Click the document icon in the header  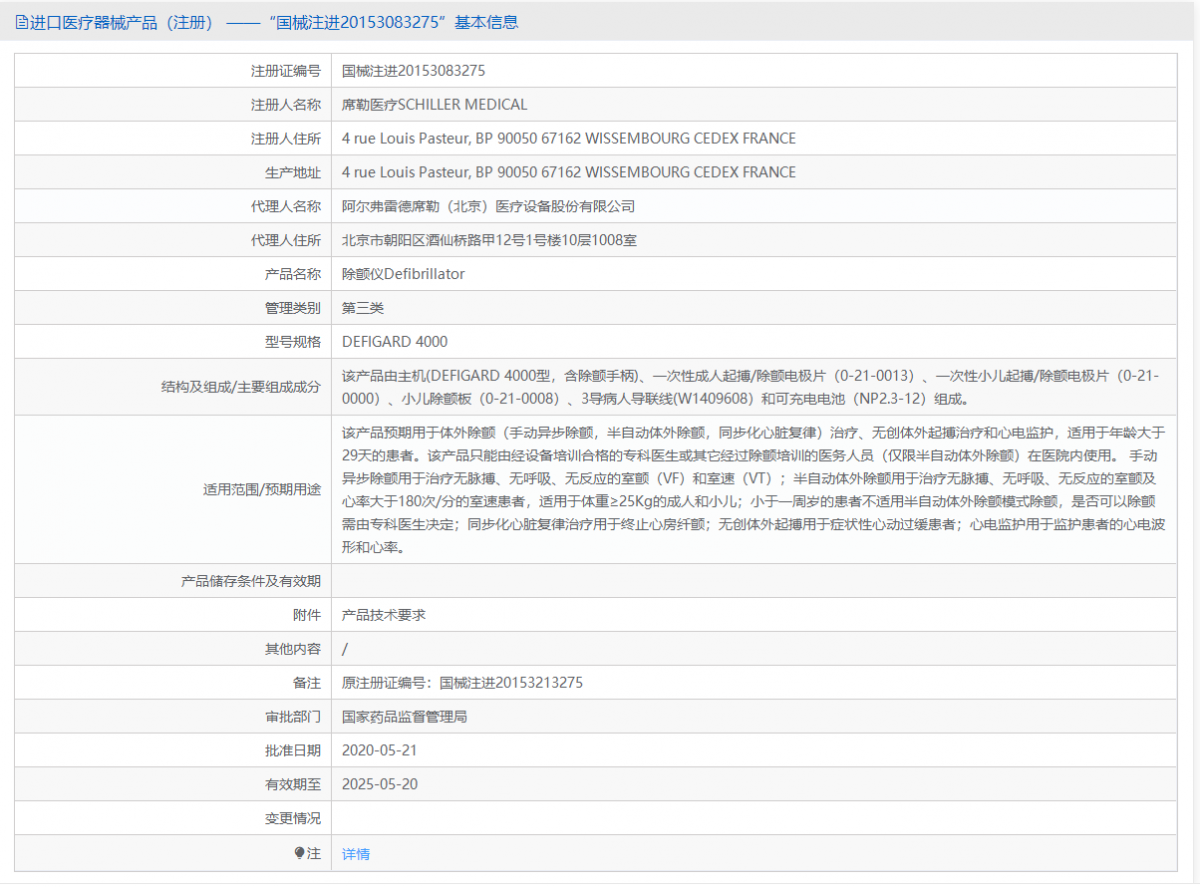(x=21, y=22)
